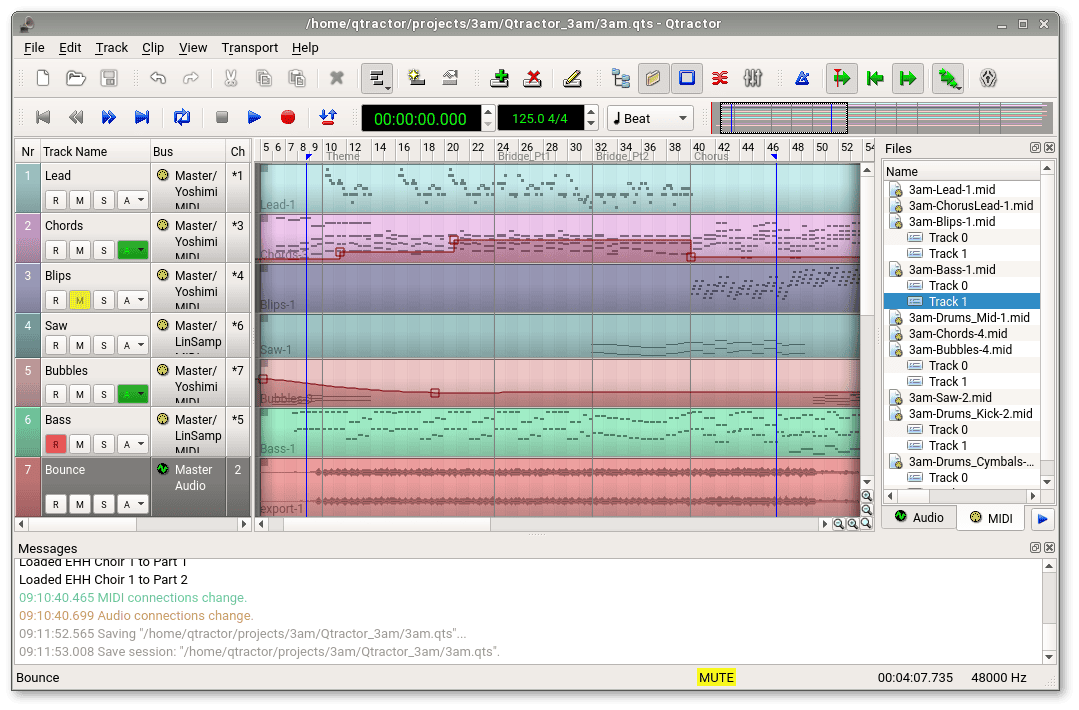Click the Fast Forward transport button
This screenshot has height=710, width=1079.
(109, 118)
